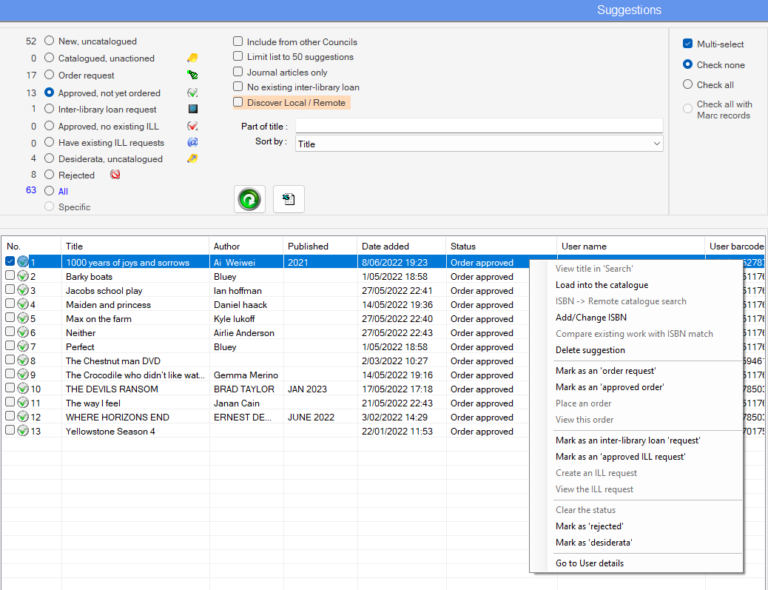Select the New, uncatalogued radio button

(x=49, y=41)
